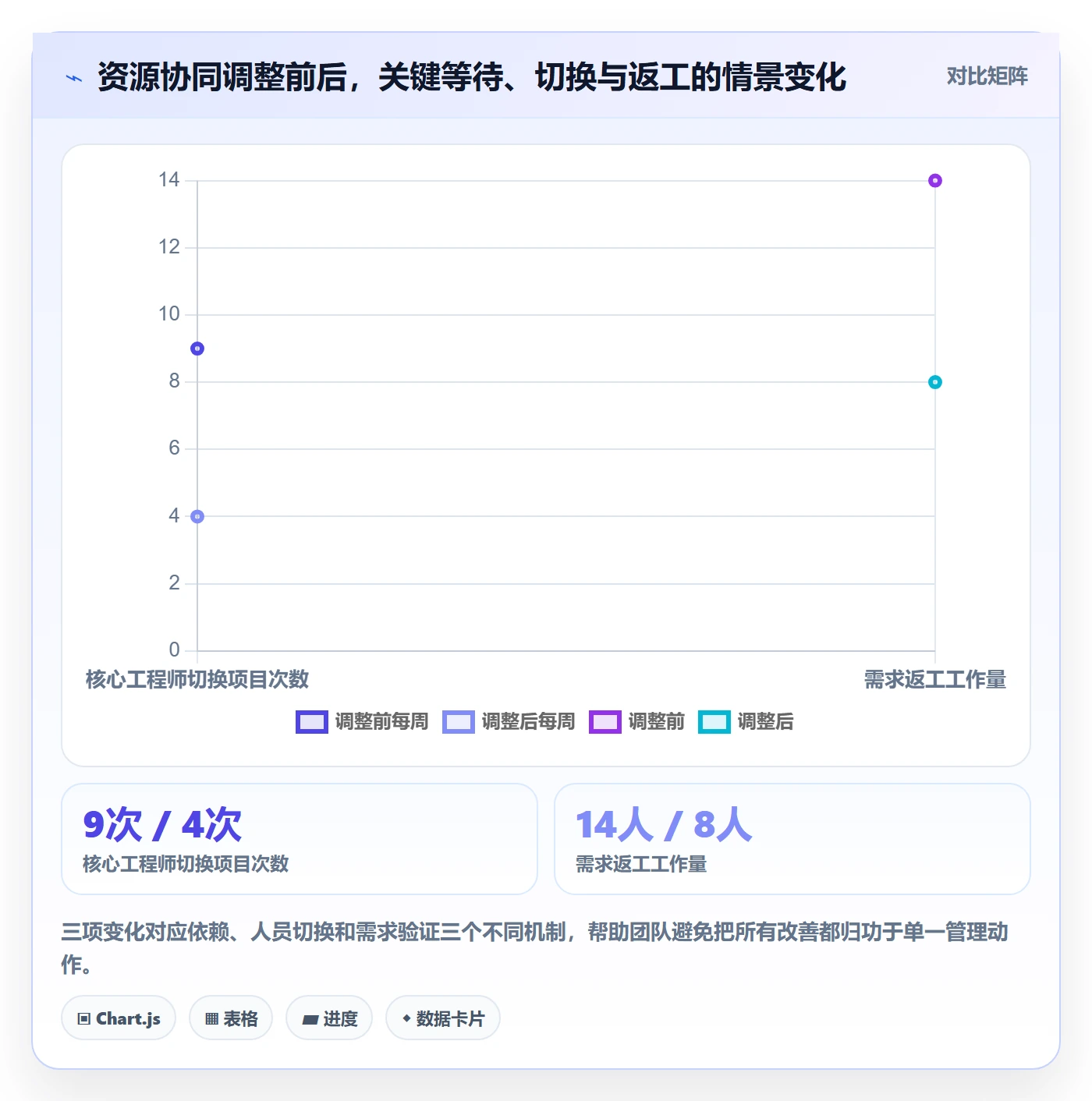The height and width of the screenshot is (1101, 1092).
Task: Click 核心工程师切换项目次数 caption in stat card
Action: [x=186, y=864]
